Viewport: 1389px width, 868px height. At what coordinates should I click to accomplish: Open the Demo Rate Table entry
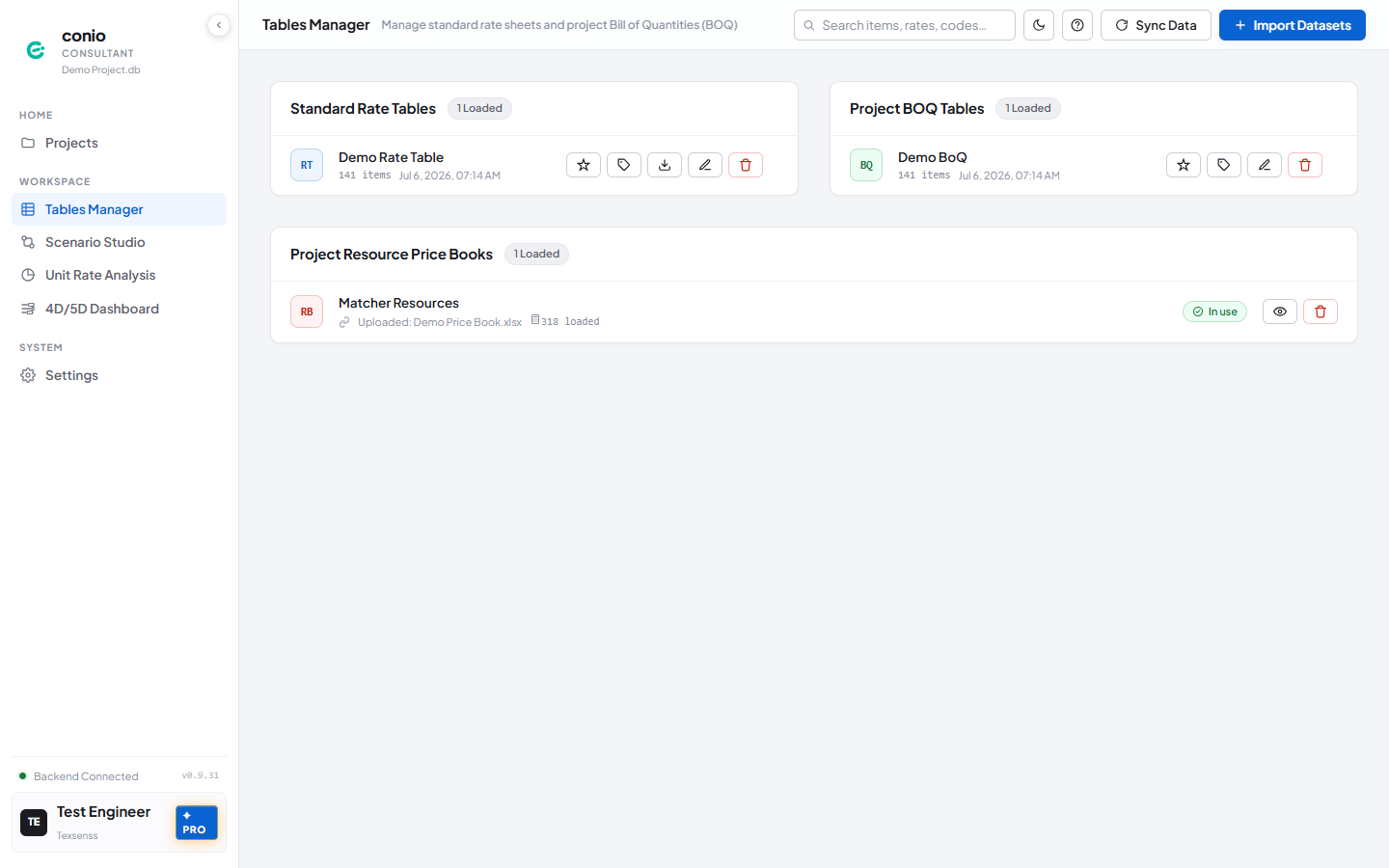coord(391,157)
